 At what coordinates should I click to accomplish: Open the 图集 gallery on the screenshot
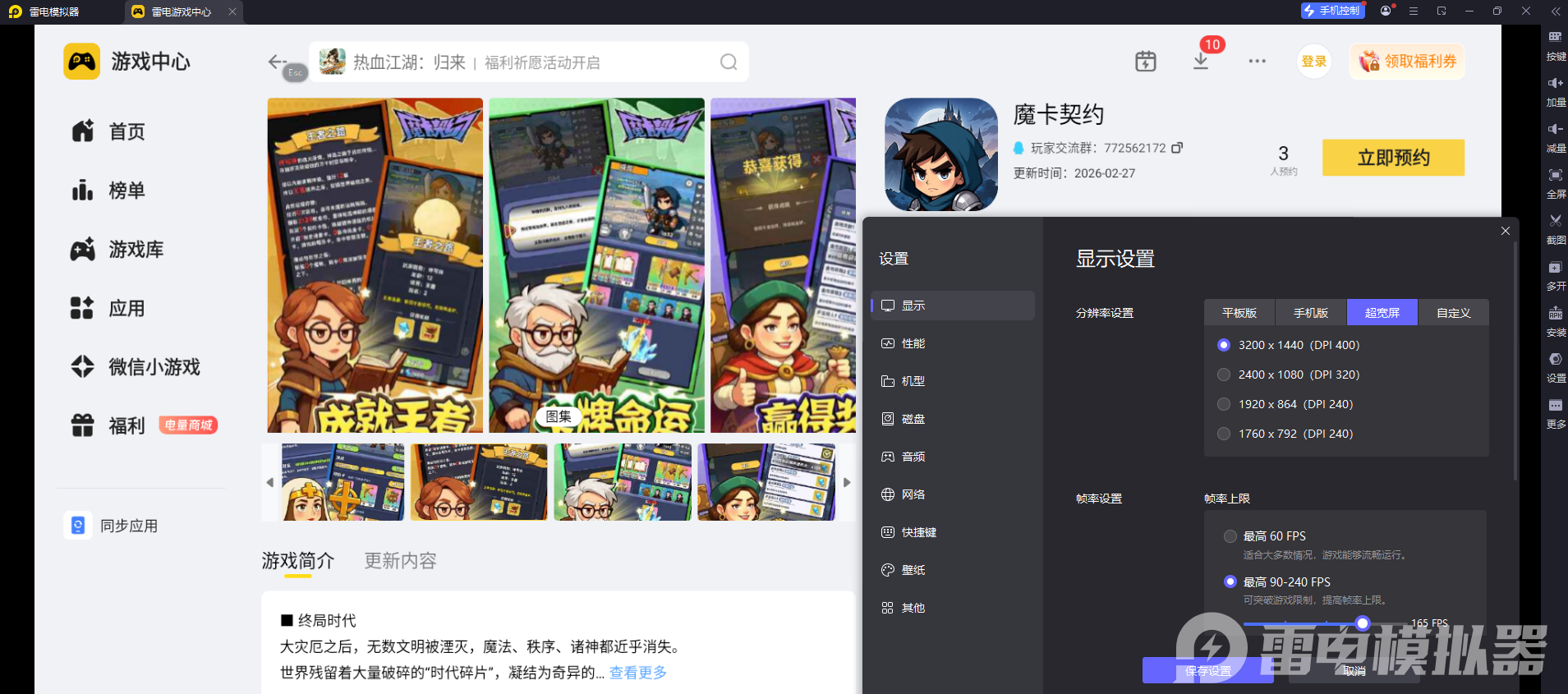click(559, 416)
